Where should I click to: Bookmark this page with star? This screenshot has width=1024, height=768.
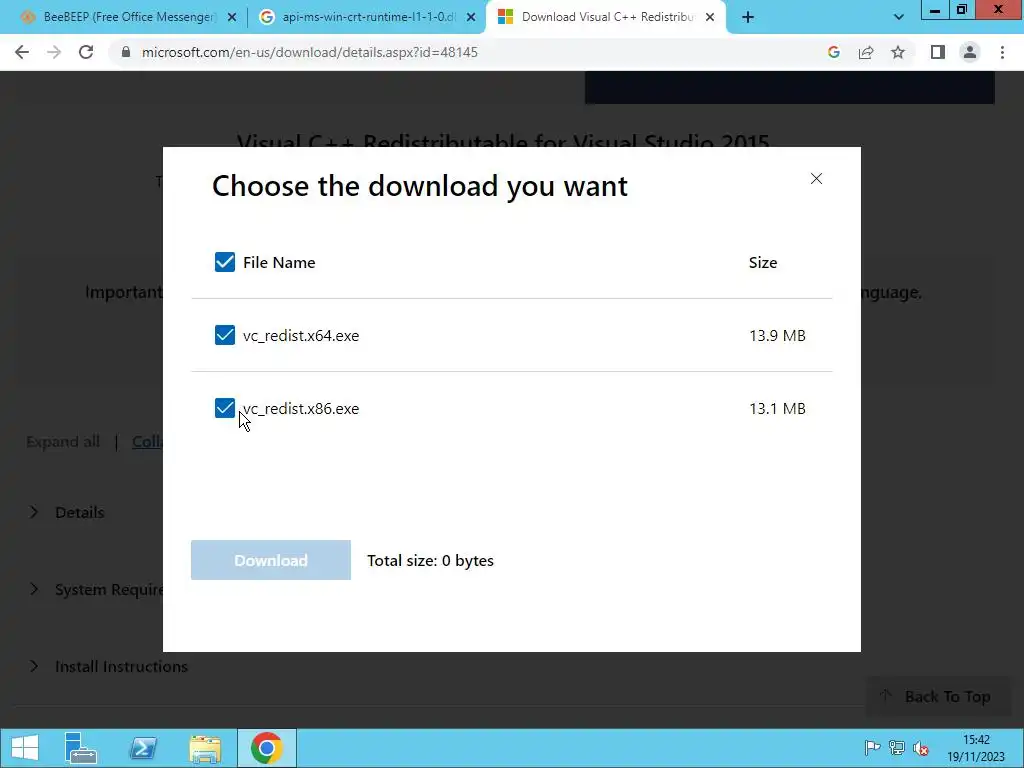point(898,52)
